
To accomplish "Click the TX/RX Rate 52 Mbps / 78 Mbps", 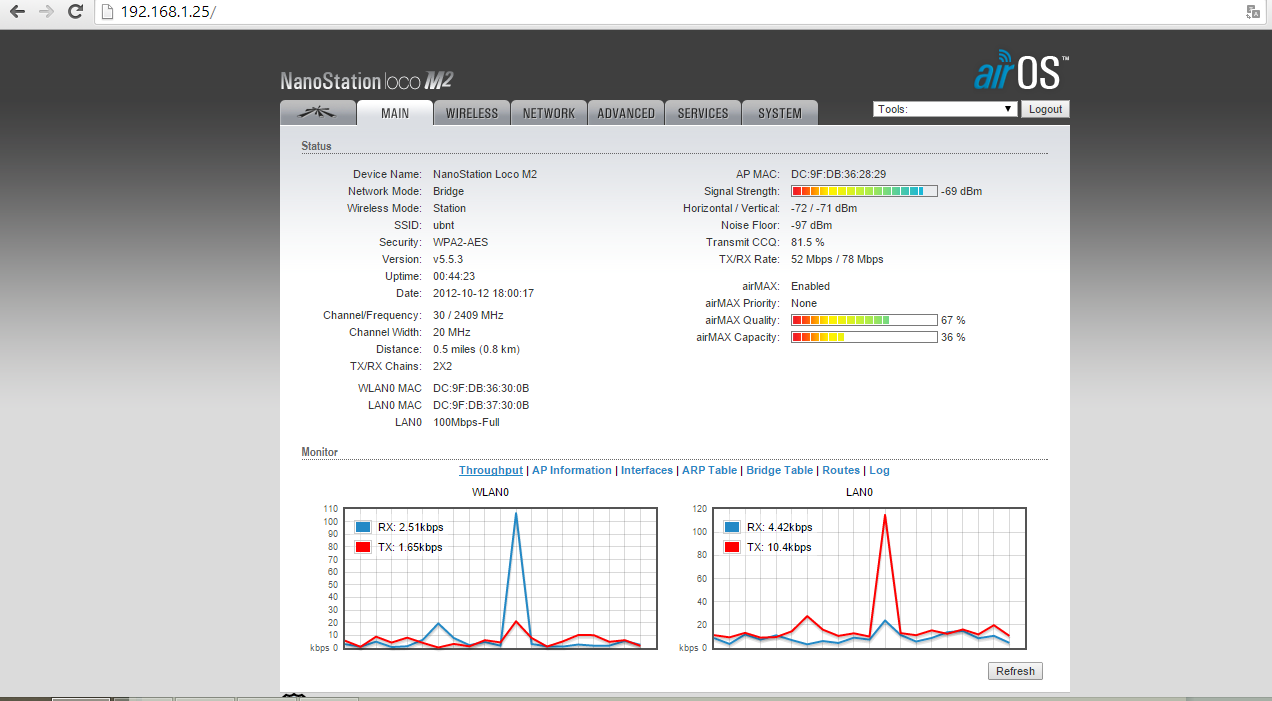I will (x=837, y=259).
